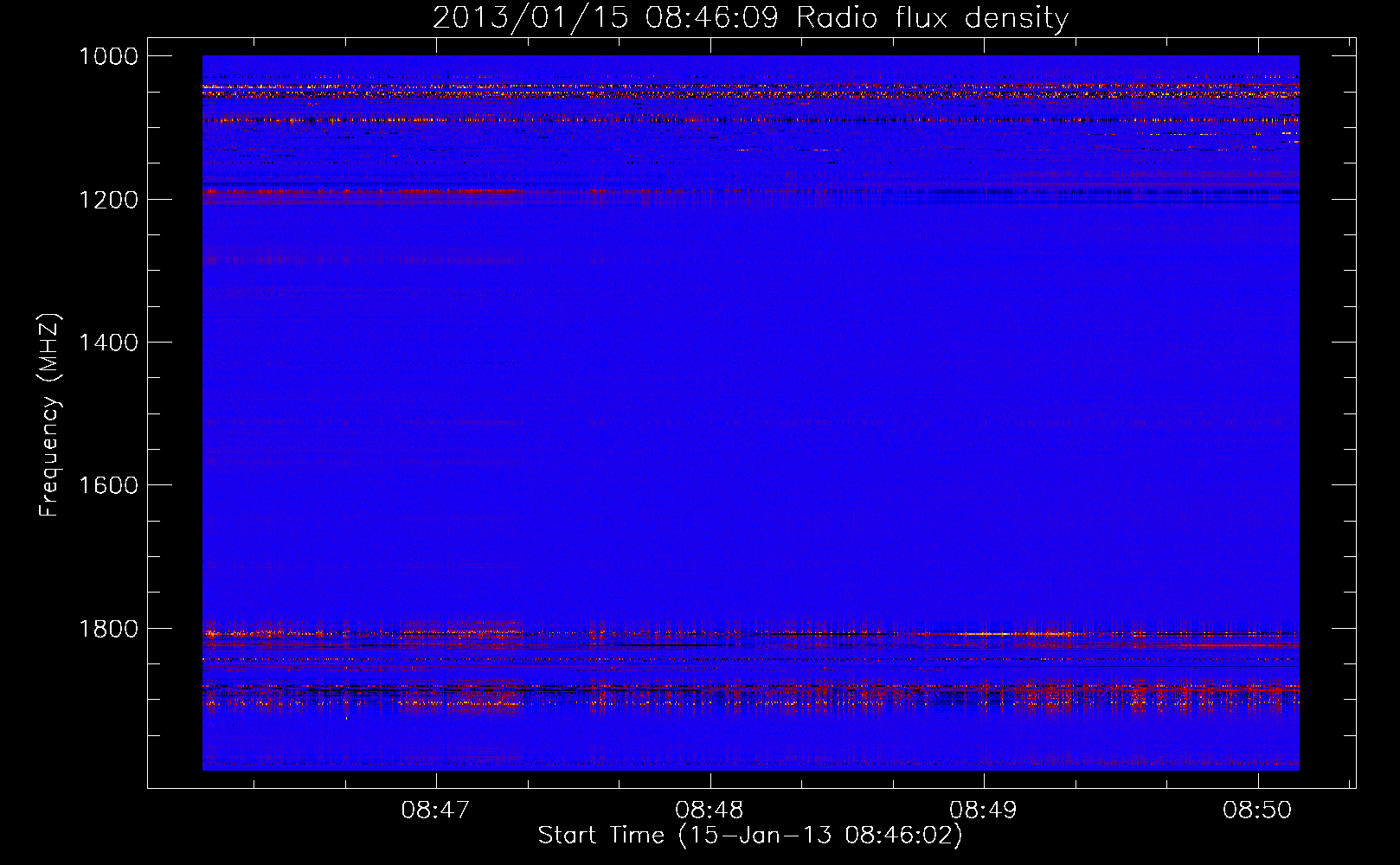The image size is (1400, 865).
Task: Click the 08:48 time tick label
Action: click(x=710, y=810)
